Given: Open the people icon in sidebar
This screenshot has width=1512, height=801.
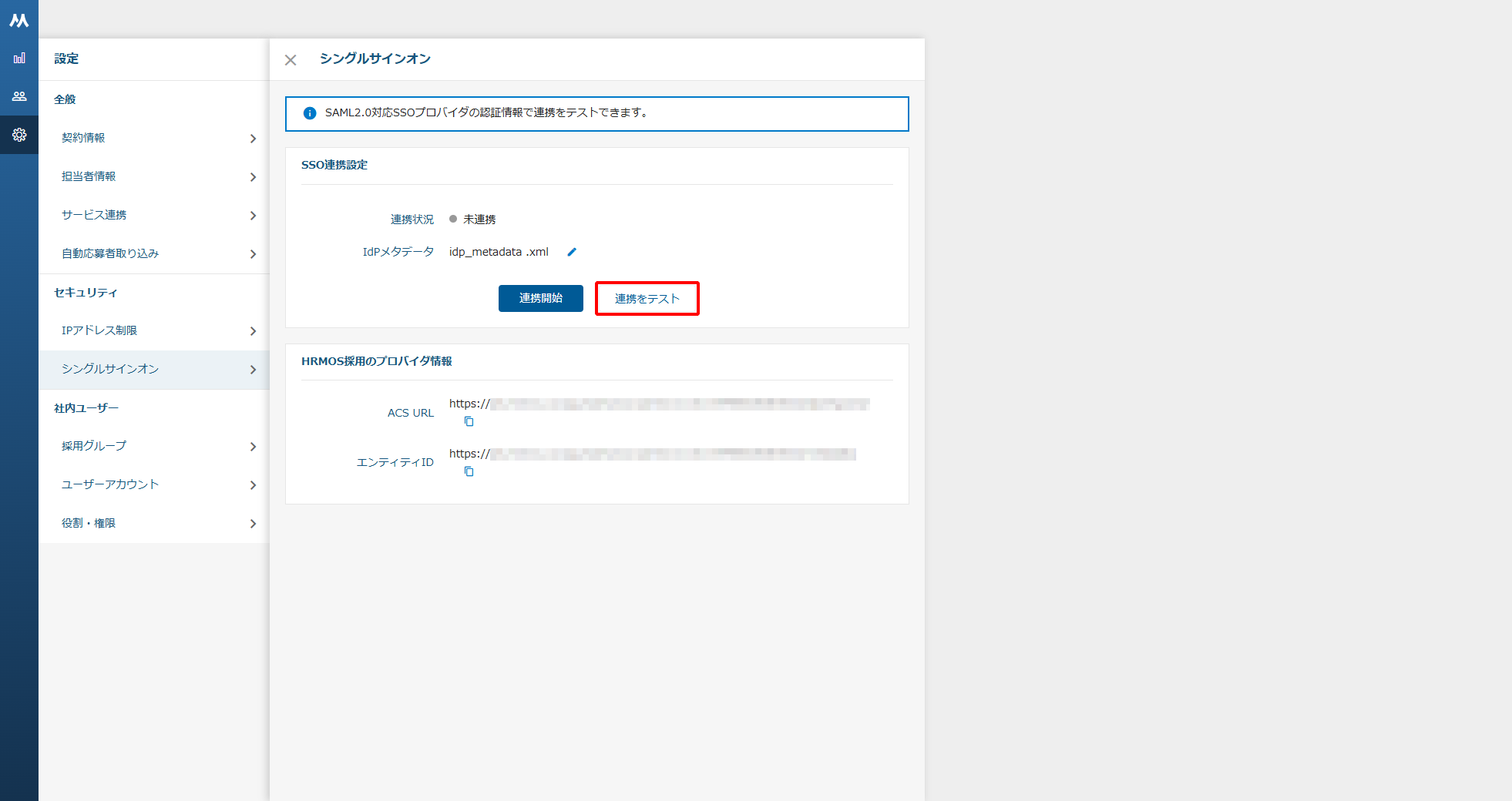Looking at the screenshot, I should [x=19, y=96].
